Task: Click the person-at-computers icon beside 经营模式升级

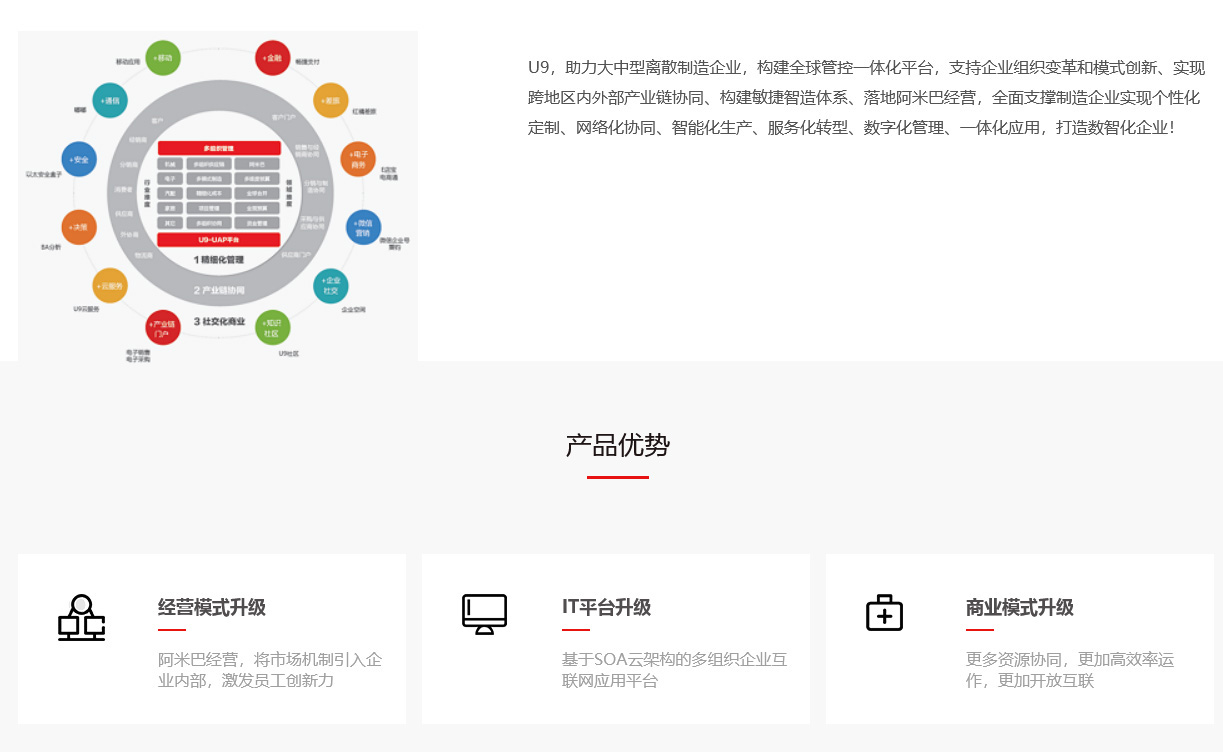Action: [x=82, y=618]
